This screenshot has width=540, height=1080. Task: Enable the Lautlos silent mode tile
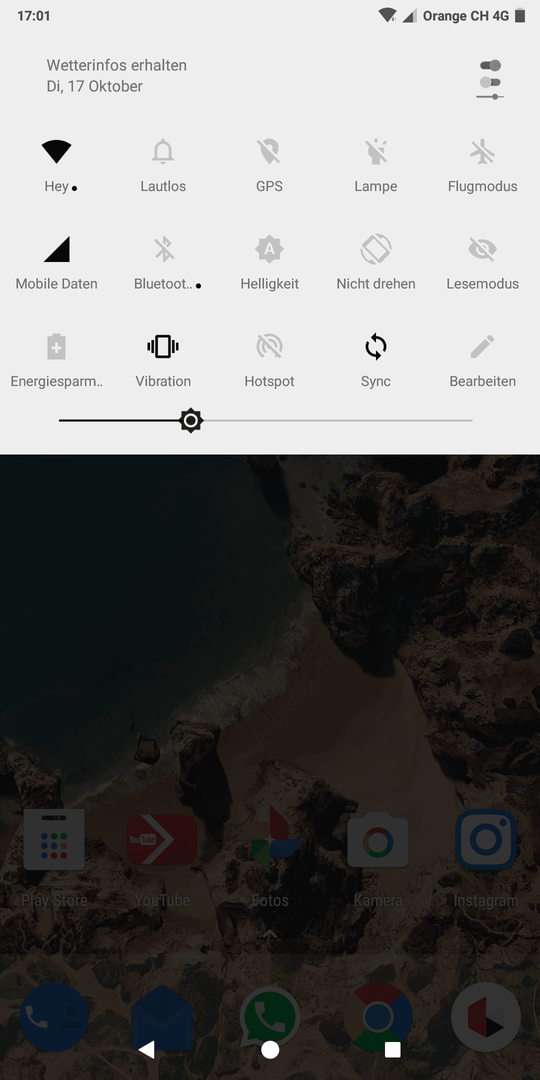point(163,152)
